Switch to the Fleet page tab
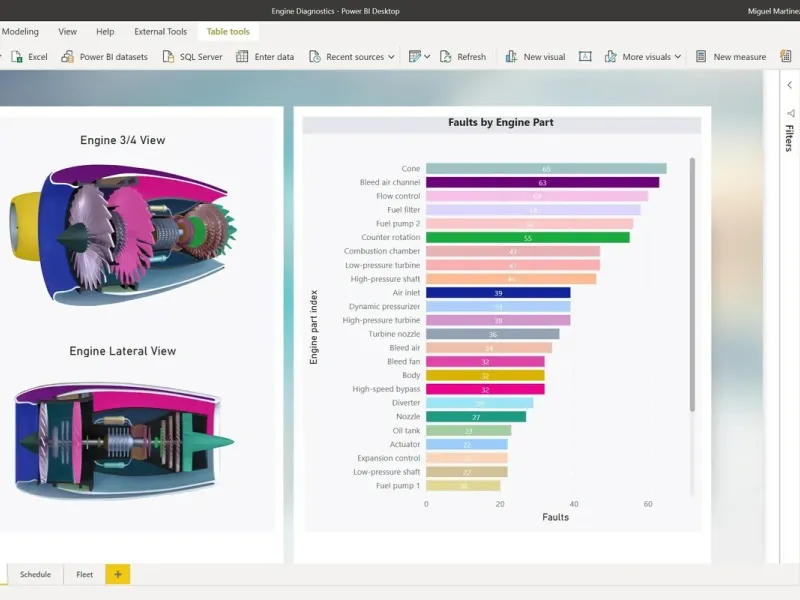This screenshot has height=600, width=800. tap(85, 574)
